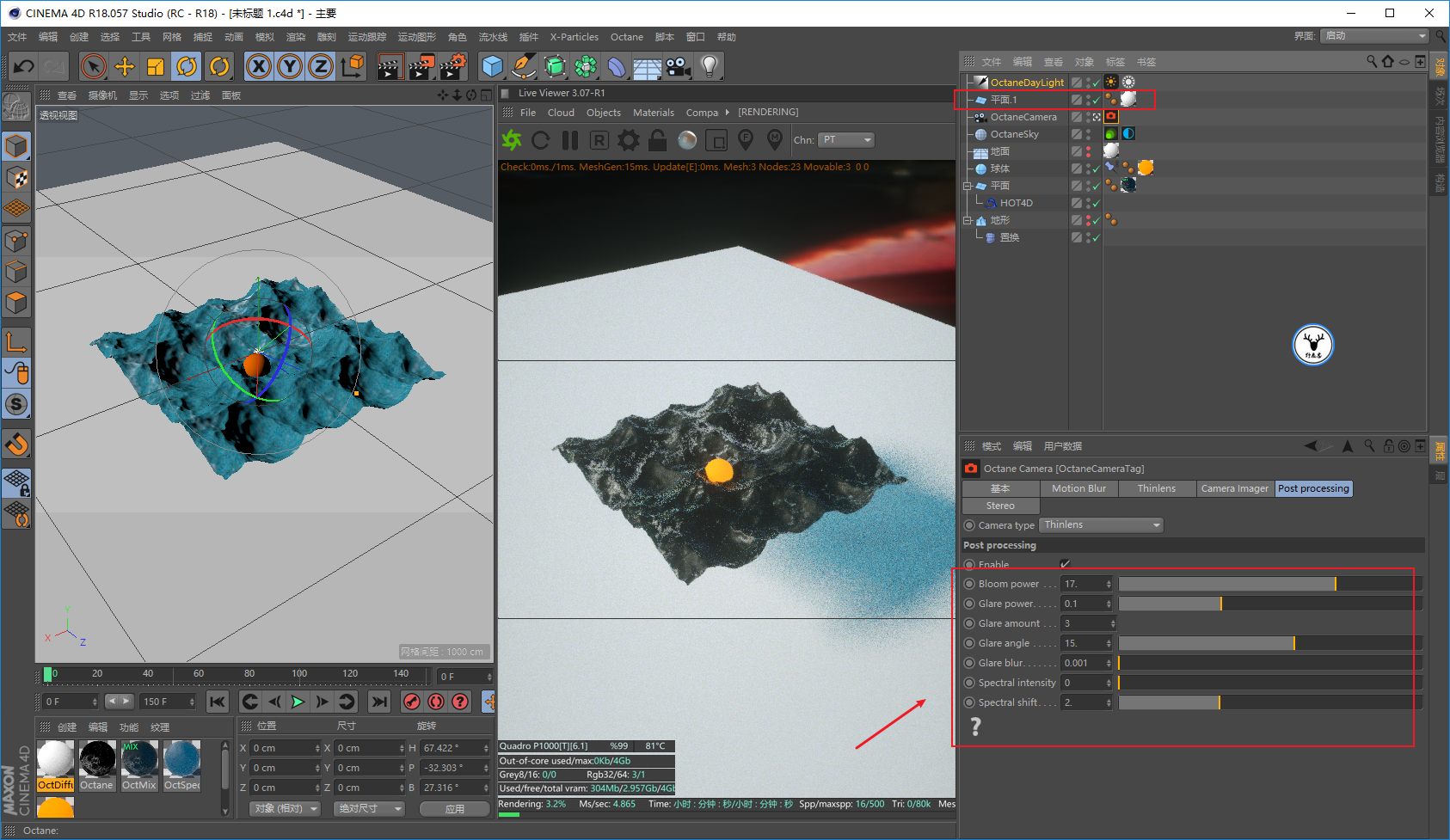
Task: Pause the Octane live render
Action: click(x=570, y=139)
